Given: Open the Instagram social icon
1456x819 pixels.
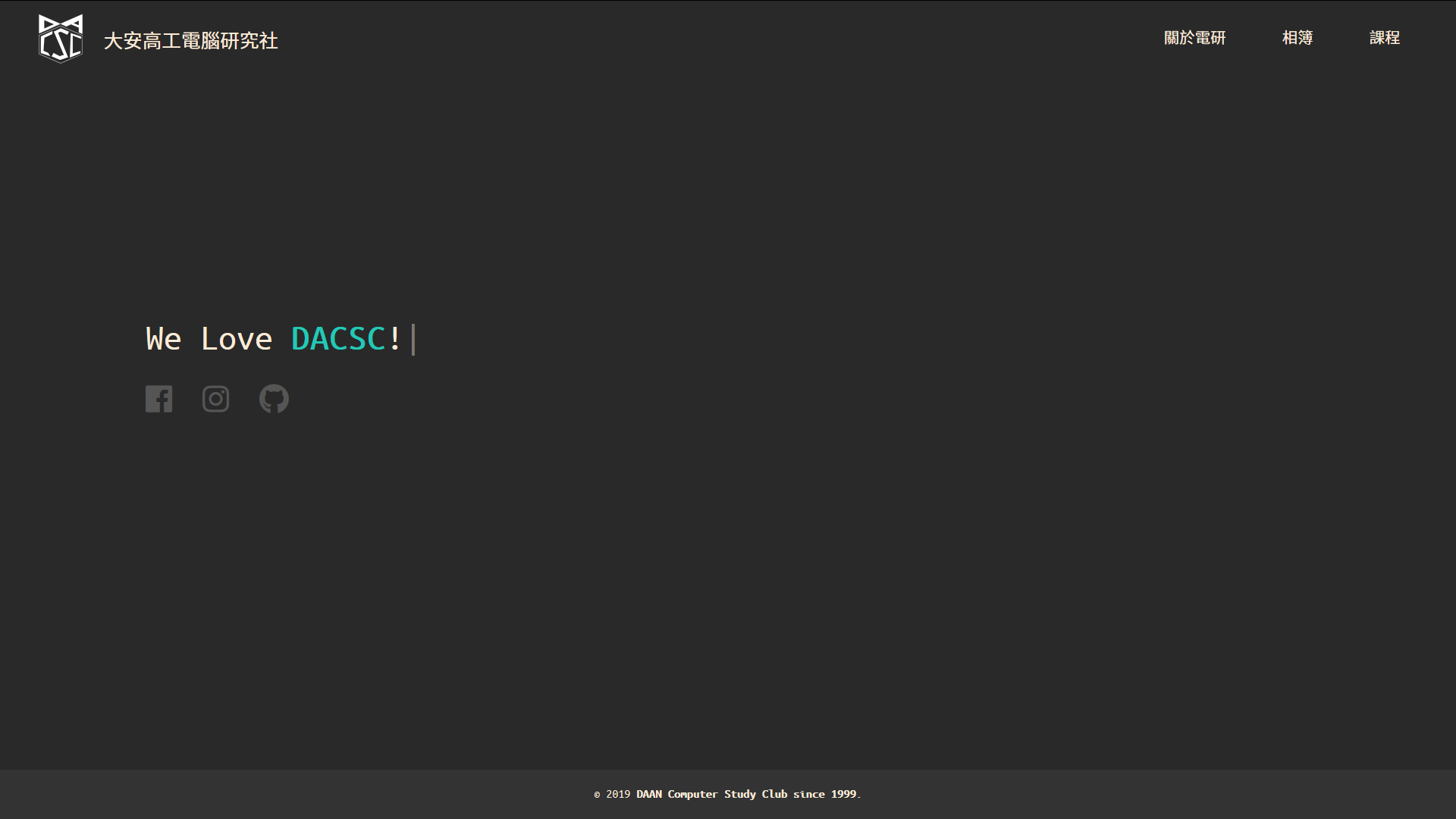Looking at the screenshot, I should [215, 399].
